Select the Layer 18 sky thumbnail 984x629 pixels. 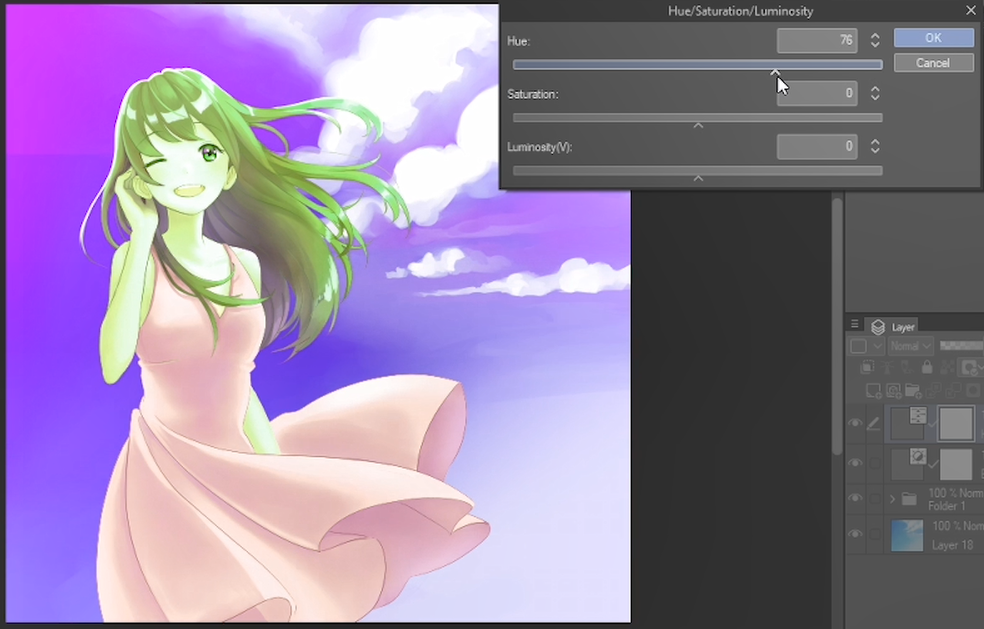908,535
